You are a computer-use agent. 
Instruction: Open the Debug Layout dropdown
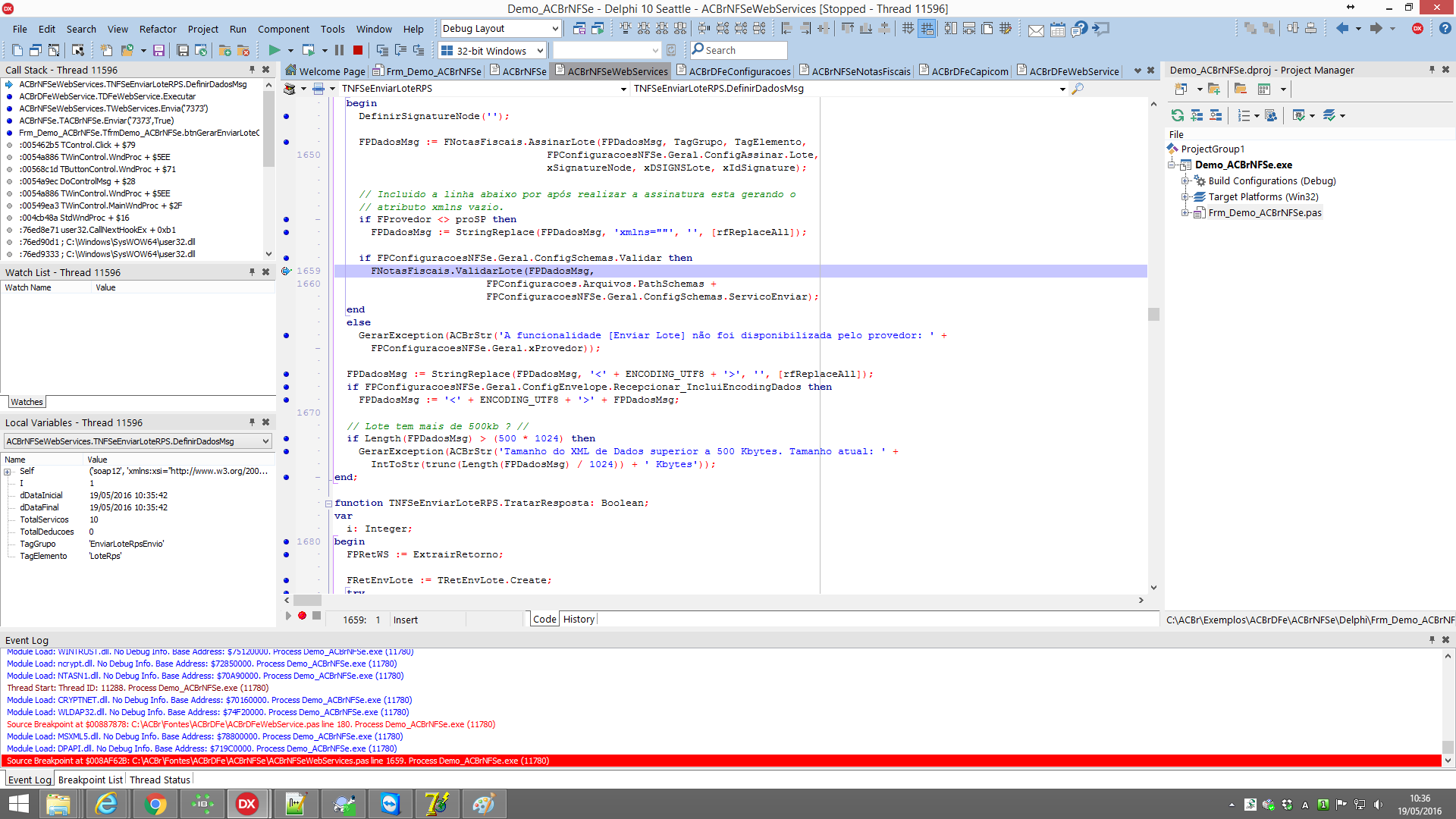pyautogui.click(x=555, y=29)
